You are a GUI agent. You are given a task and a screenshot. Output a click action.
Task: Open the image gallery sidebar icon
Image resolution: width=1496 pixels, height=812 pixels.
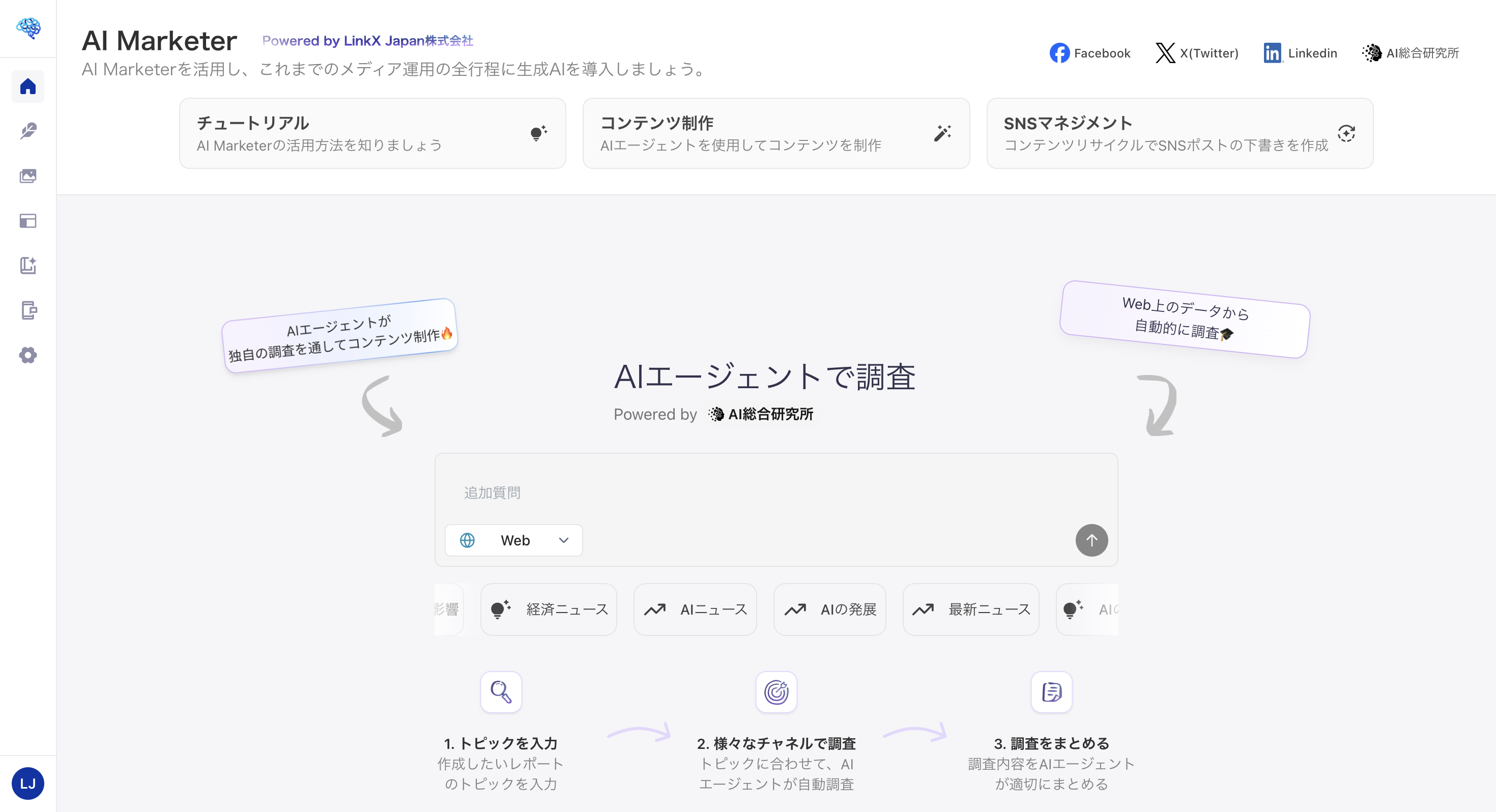coord(28,176)
